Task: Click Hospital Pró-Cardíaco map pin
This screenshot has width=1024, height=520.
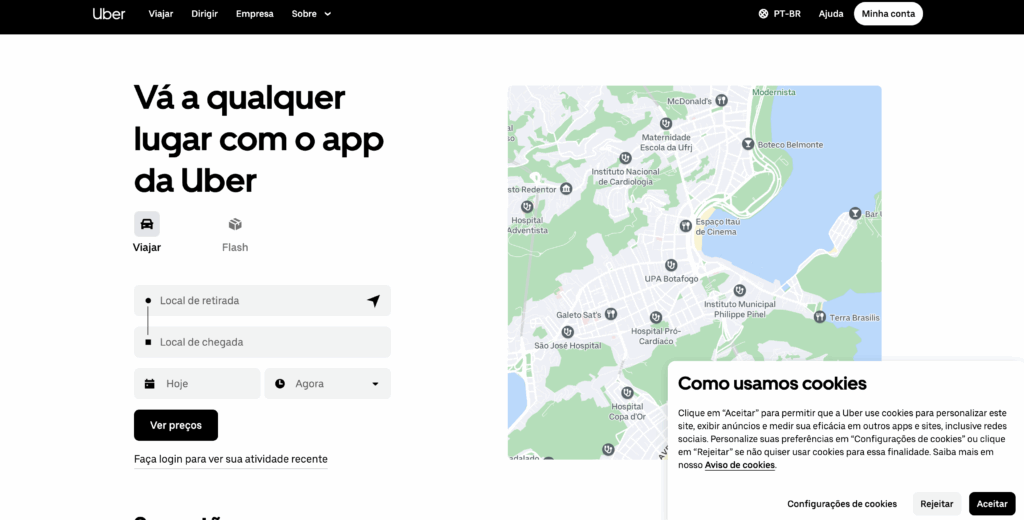Action: [656, 317]
